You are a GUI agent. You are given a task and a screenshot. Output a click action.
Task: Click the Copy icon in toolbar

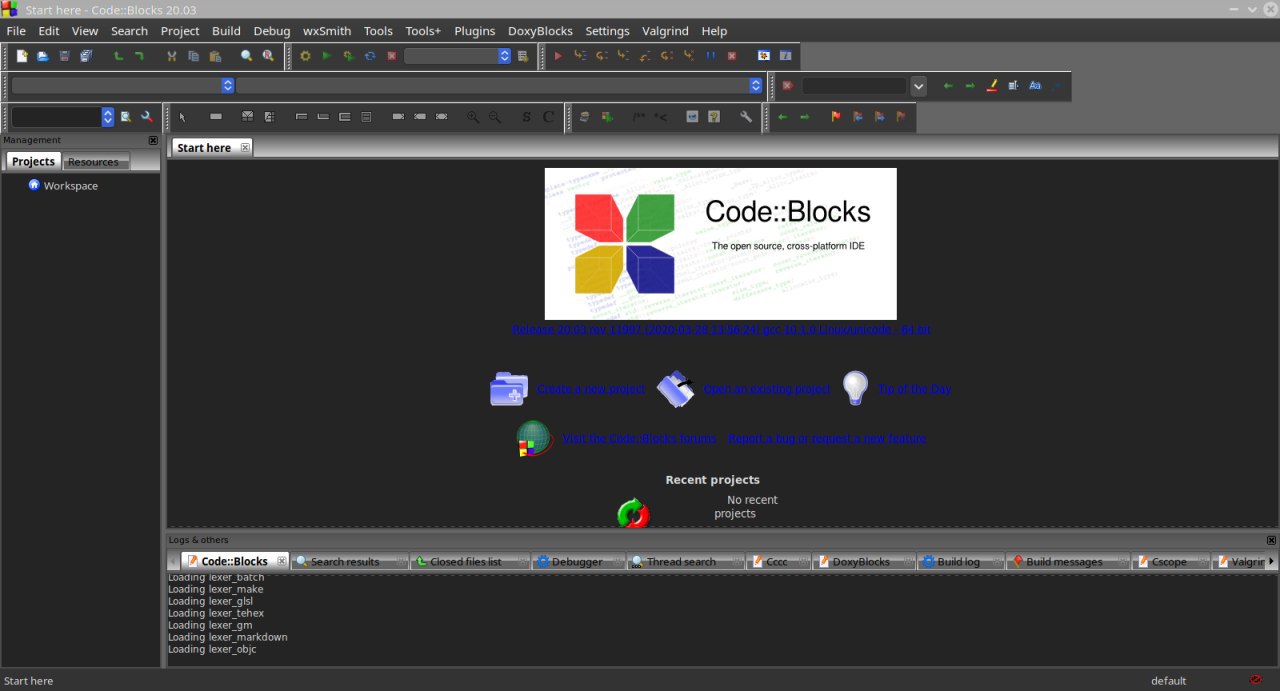click(x=193, y=56)
